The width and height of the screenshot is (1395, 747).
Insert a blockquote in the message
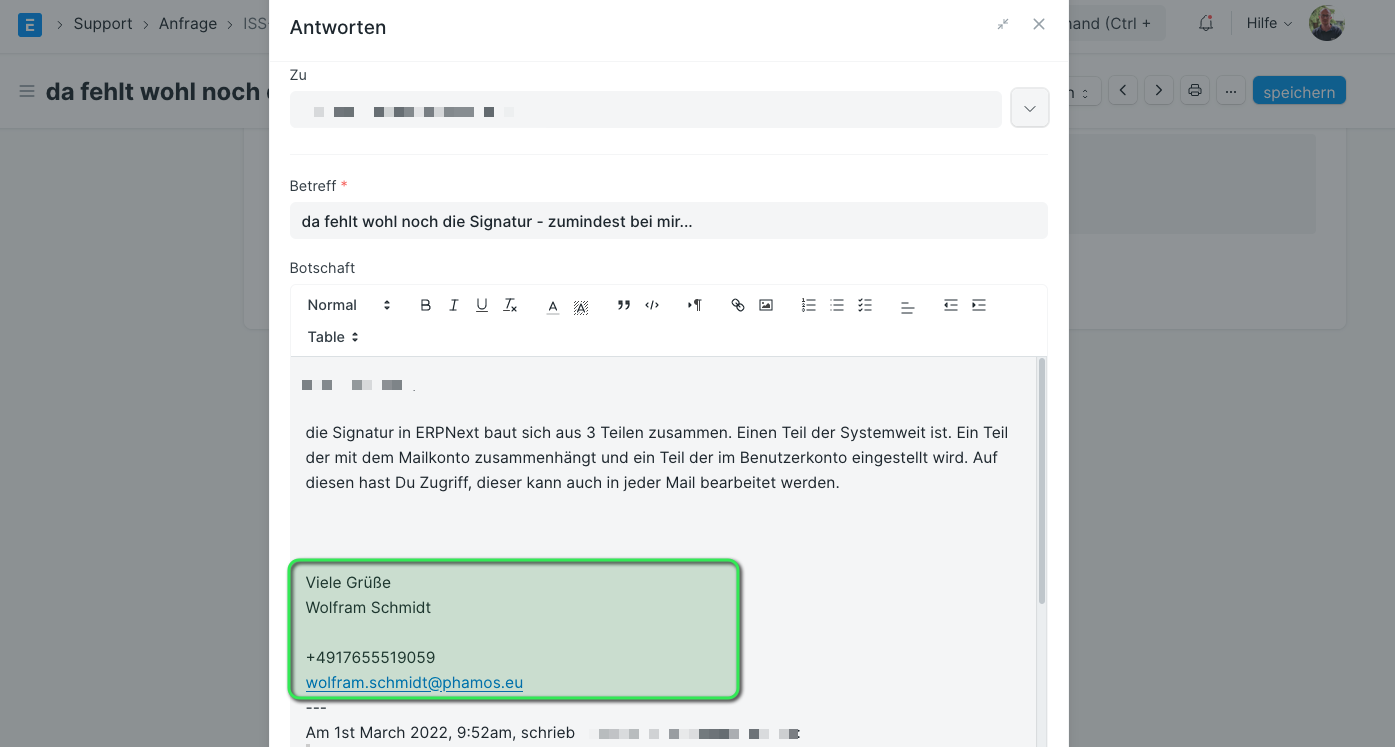(624, 305)
